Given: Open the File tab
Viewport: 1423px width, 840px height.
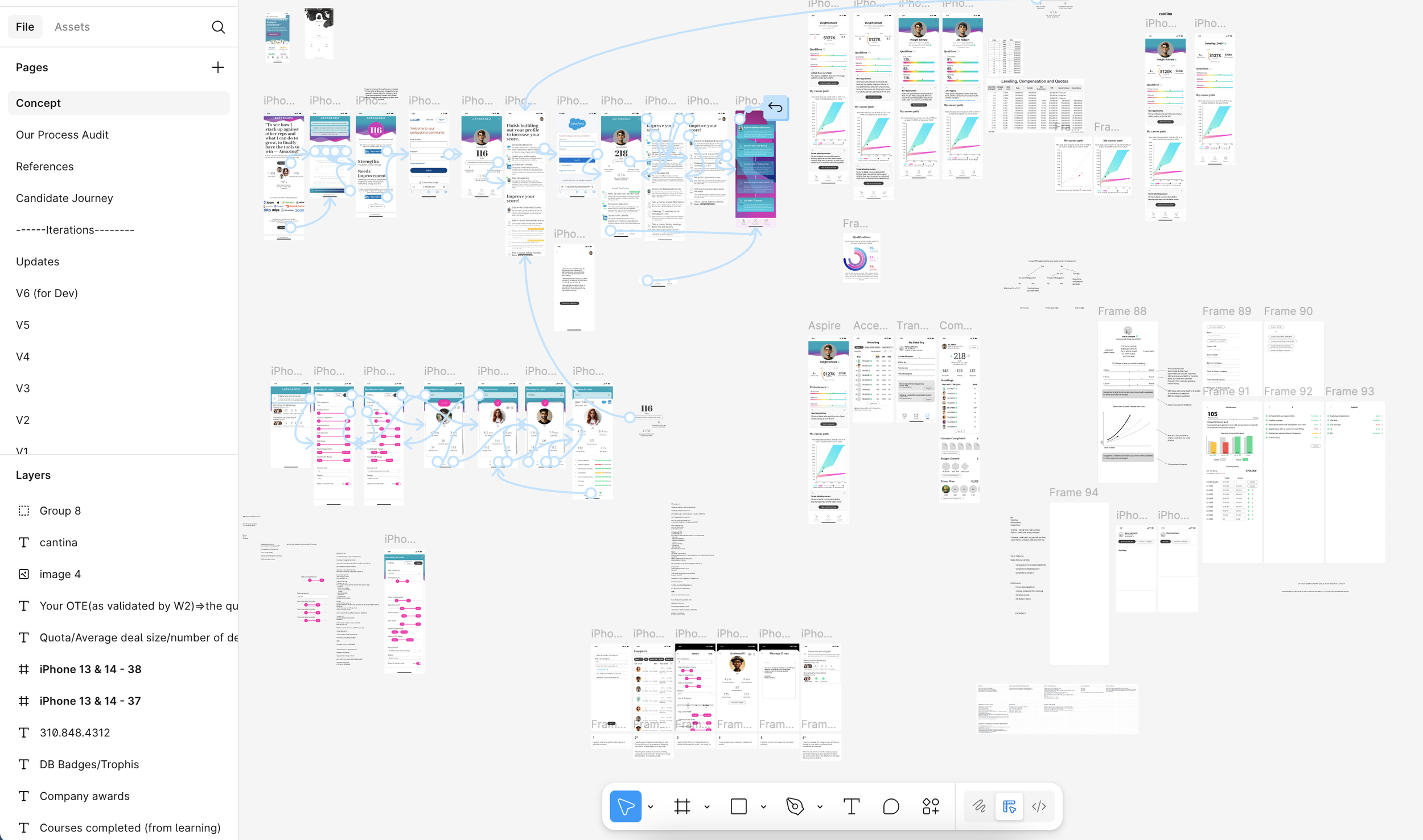Looking at the screenshot, I should click(25, 27).
